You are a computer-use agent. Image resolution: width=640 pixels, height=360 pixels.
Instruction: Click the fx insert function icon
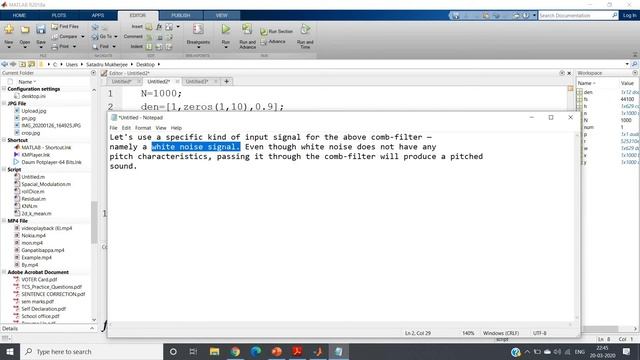[159, 27]
